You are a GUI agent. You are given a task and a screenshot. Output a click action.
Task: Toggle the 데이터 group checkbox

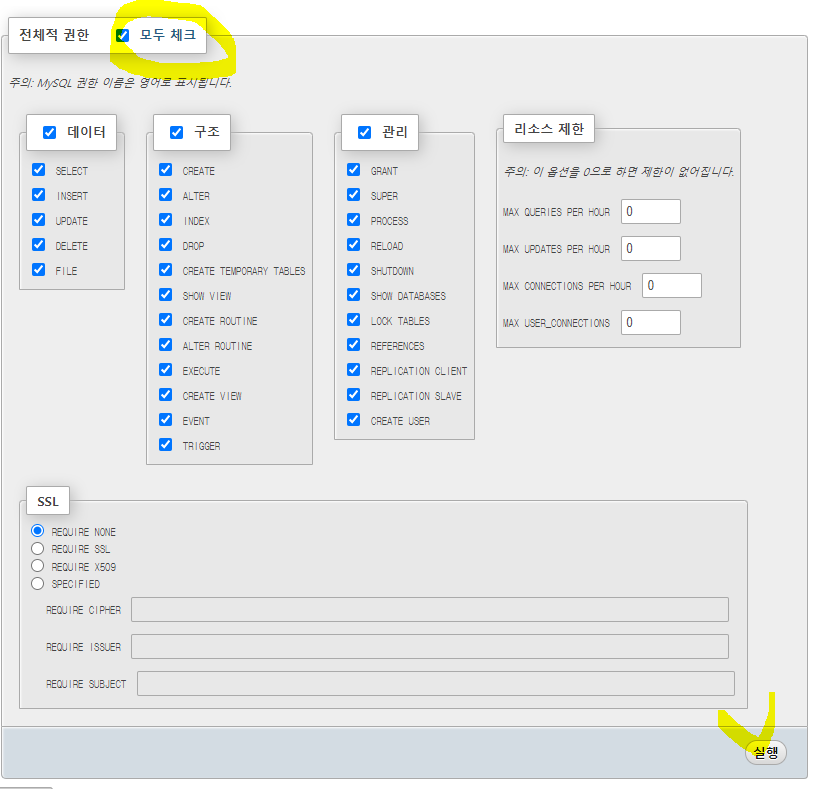pos(49,132)
